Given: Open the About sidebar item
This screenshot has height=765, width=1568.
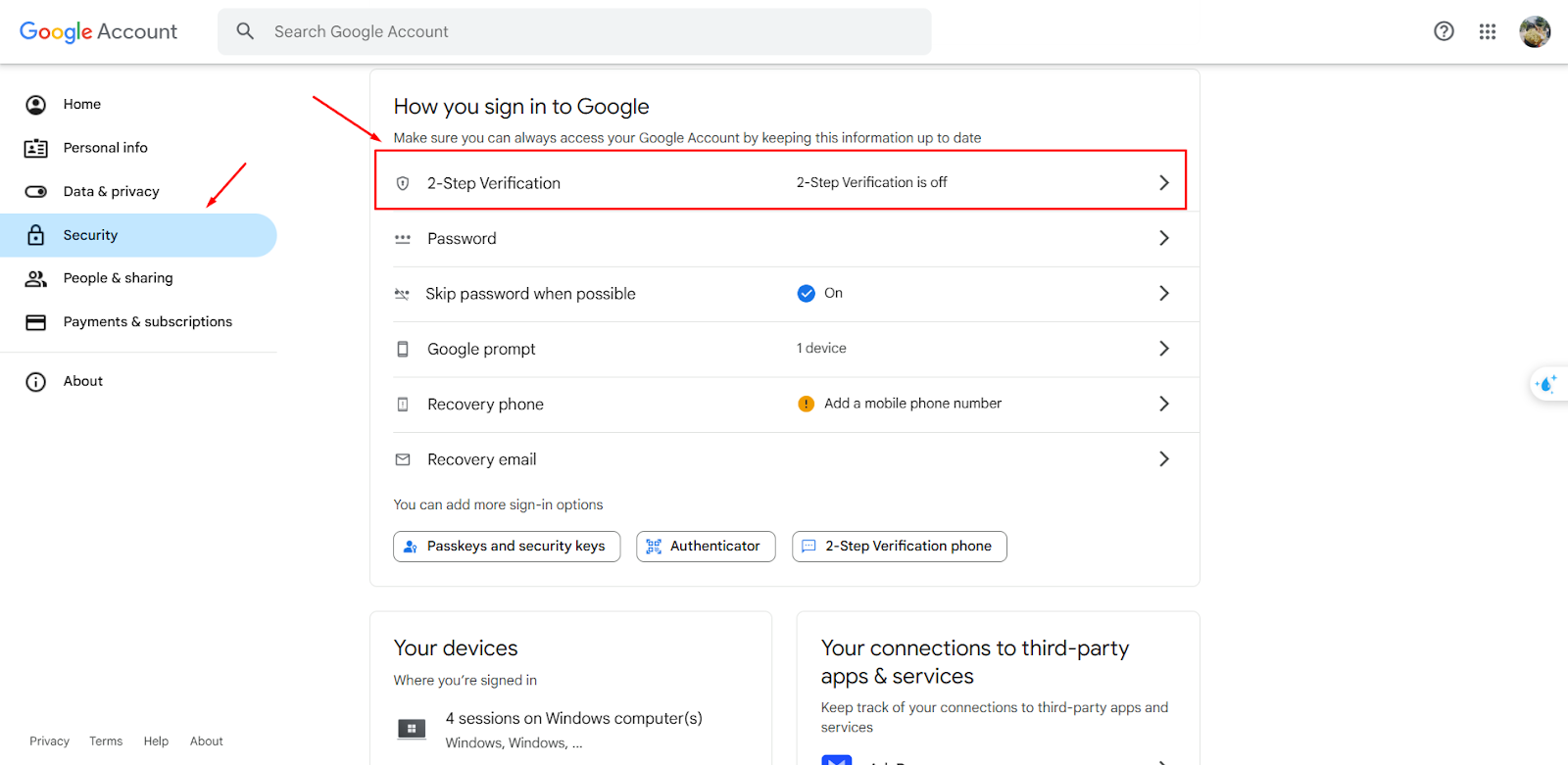Looking at the screenshot, I should (x=138, y=382).
